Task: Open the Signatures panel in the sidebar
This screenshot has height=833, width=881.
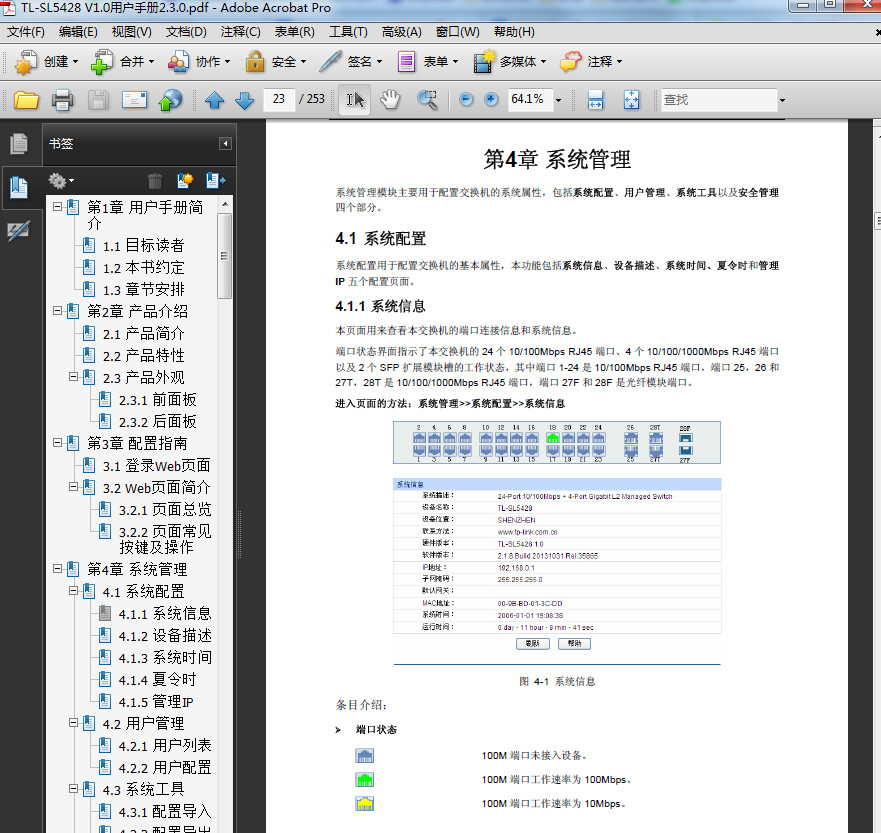Action: click(x=19, y=230)
